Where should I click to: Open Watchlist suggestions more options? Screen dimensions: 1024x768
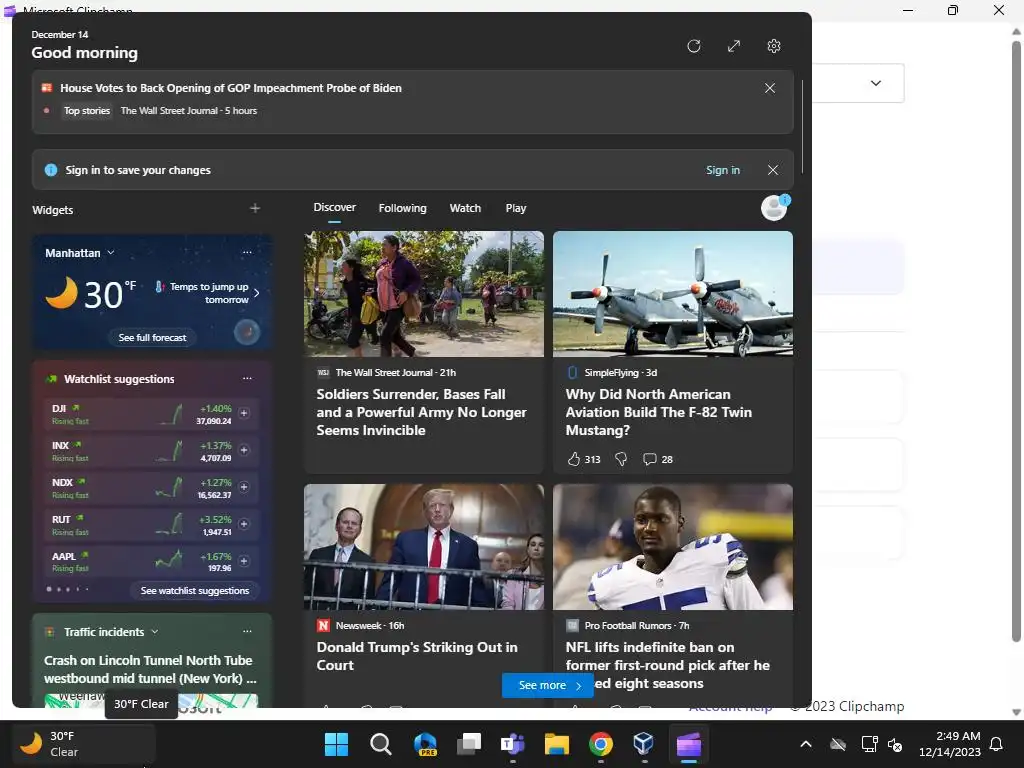tap(247, 378)
